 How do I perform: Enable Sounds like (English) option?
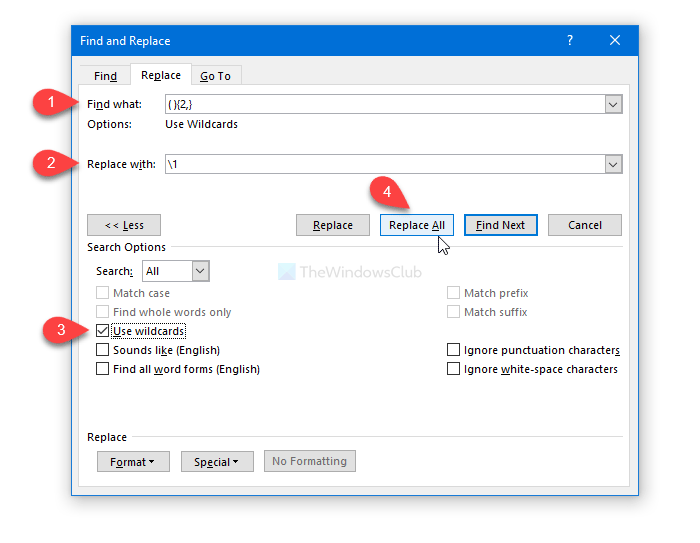point(102,350)
